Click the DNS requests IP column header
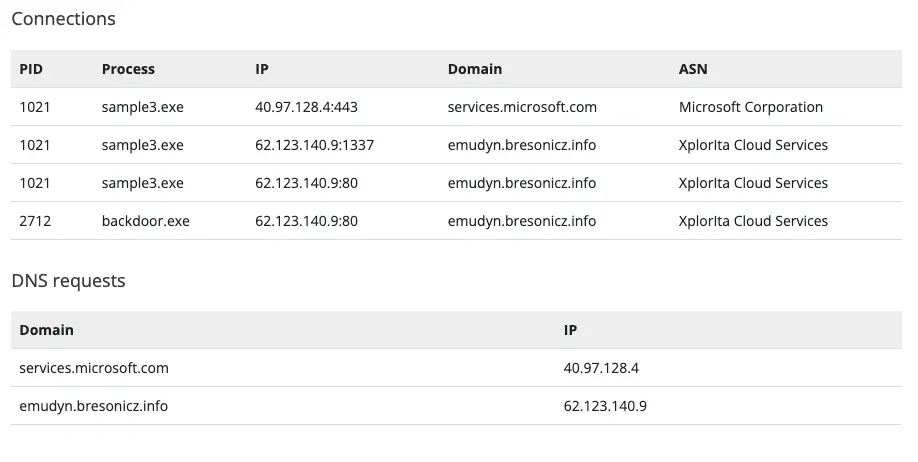 pos(571,330)
